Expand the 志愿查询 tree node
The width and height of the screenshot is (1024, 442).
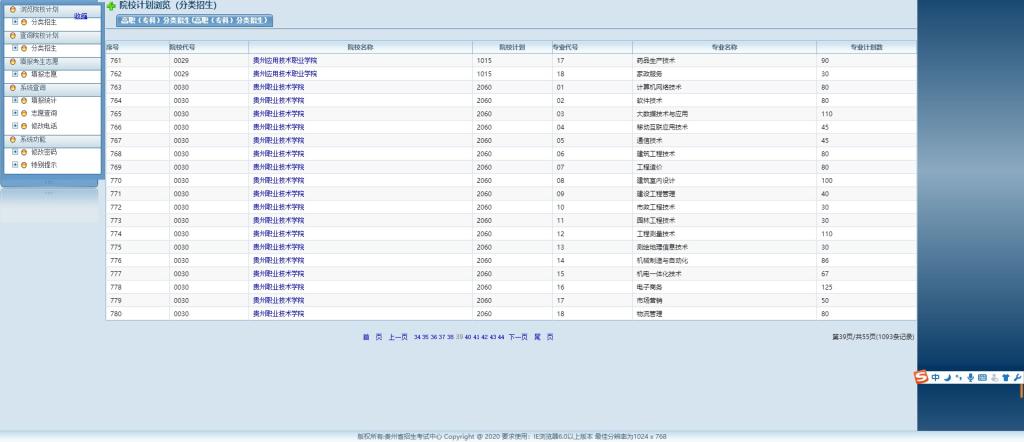pyautogui.click(x=14, y=114)
